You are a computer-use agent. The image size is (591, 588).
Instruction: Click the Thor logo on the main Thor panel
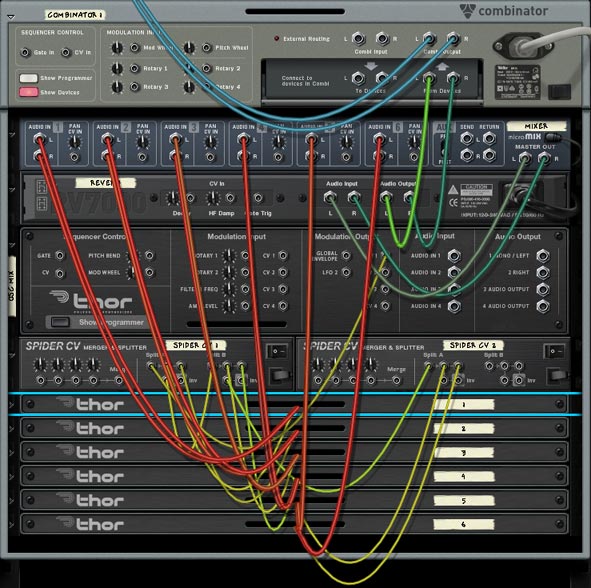92,300
